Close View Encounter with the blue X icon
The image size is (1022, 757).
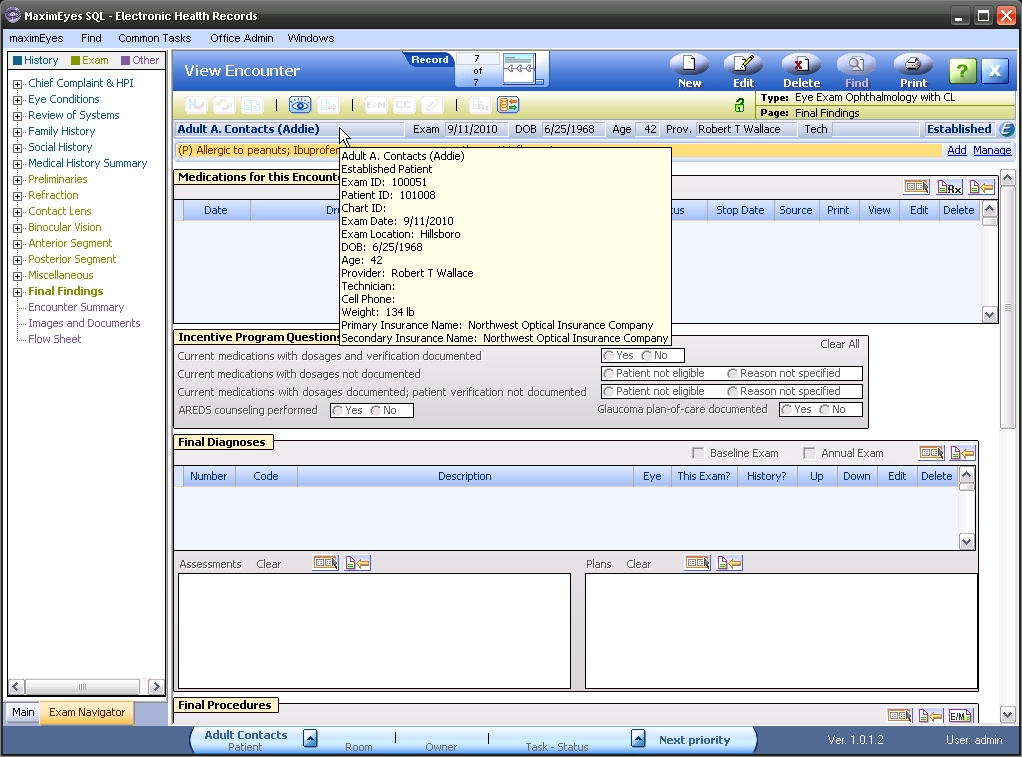995,70
